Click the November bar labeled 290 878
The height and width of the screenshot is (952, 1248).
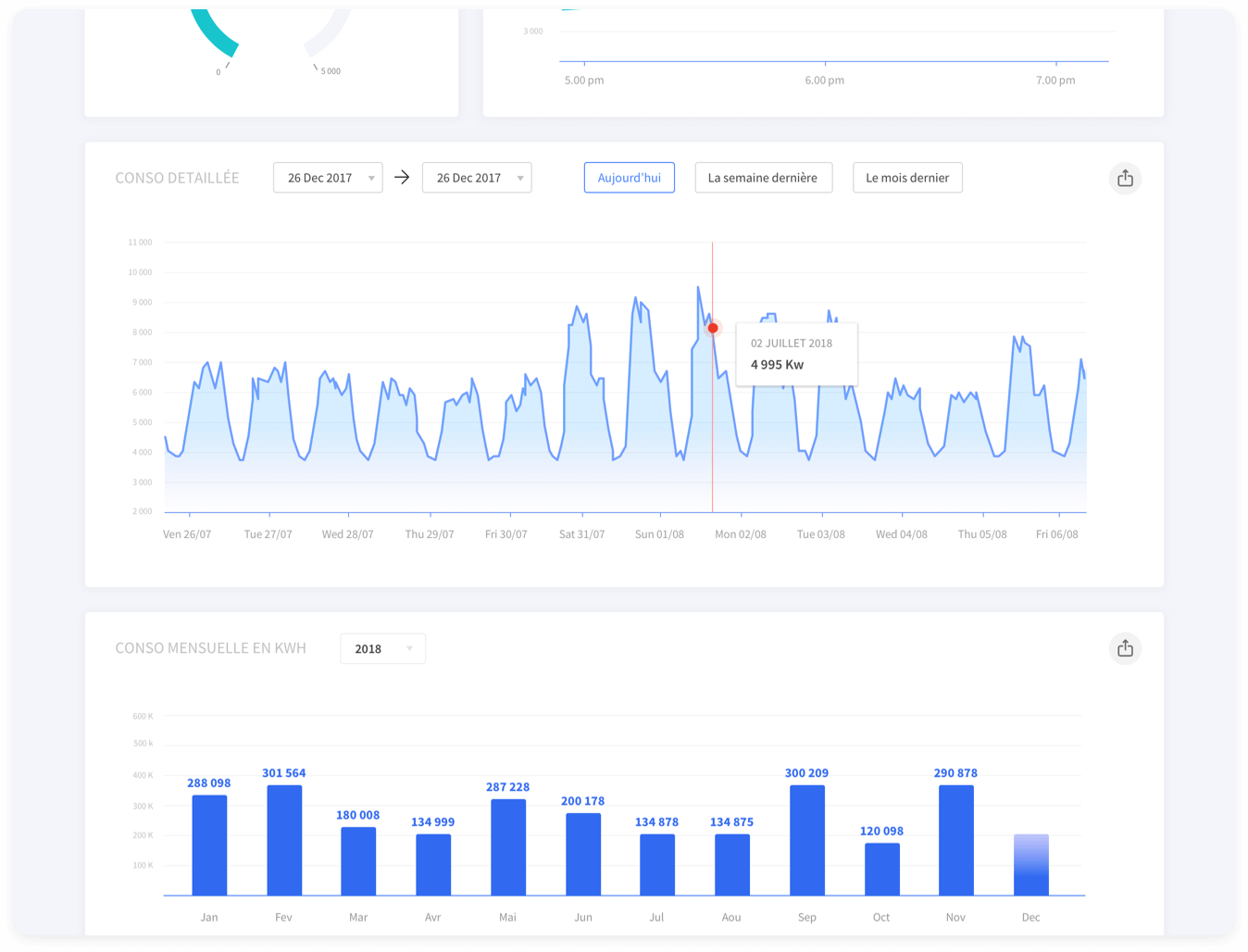point(955,838)
